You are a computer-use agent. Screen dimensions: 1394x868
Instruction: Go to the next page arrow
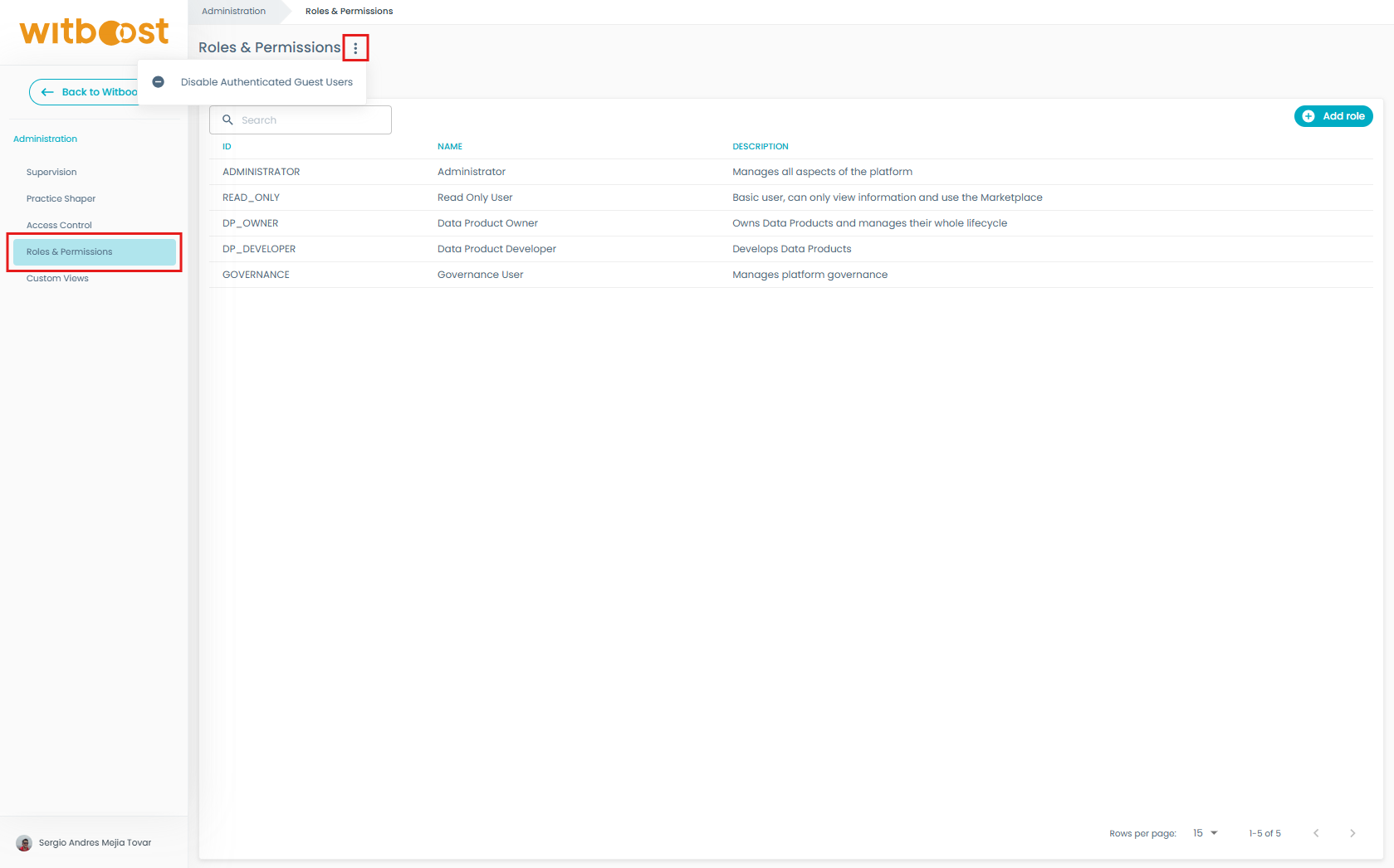1352,833
